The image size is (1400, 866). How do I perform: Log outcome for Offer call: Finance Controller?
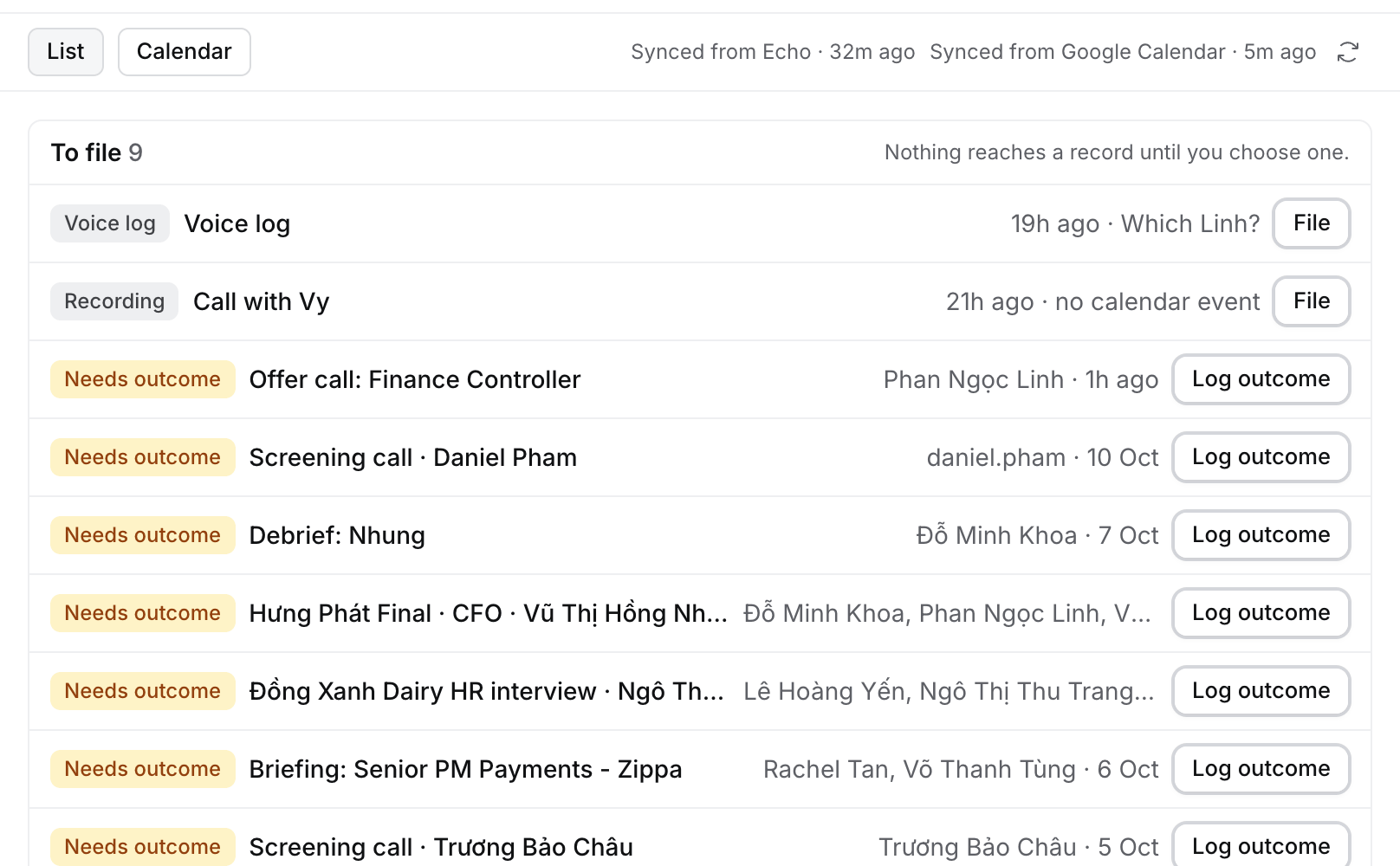coord(1261,379)
